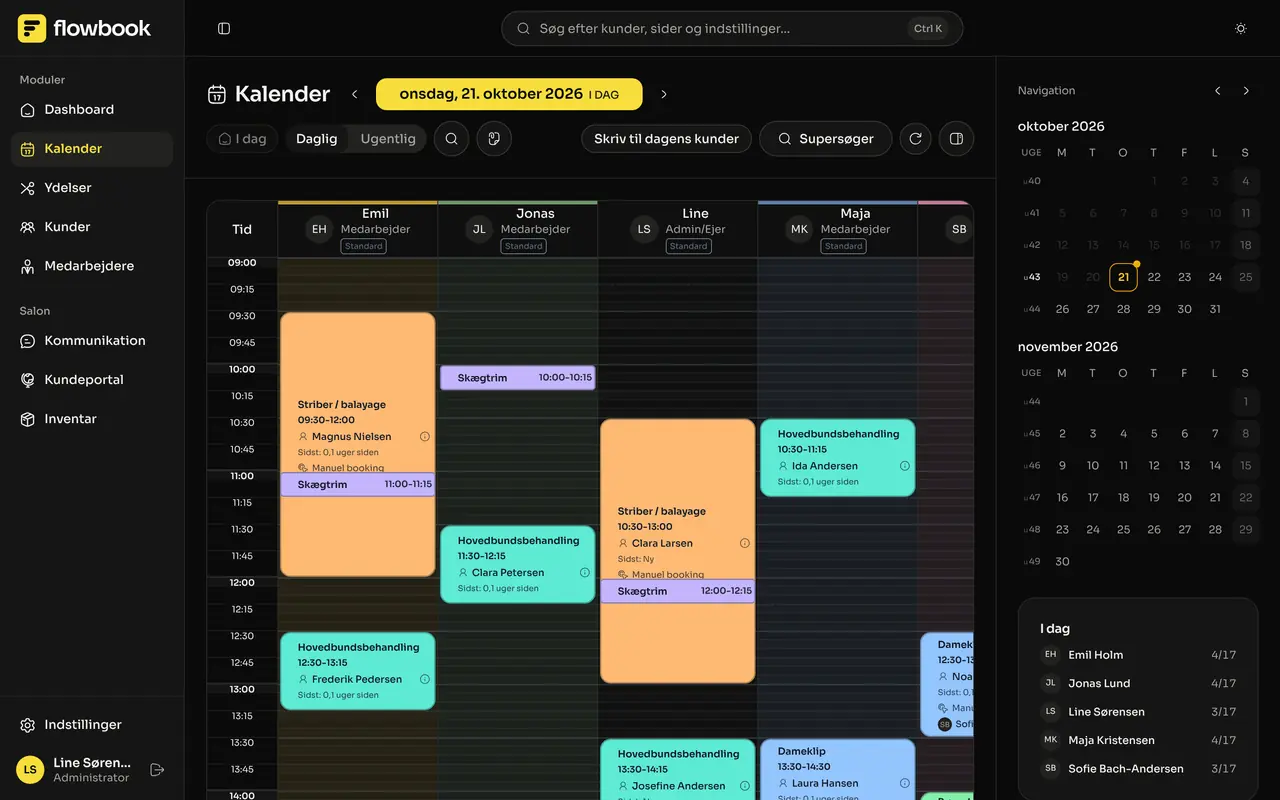
Task: Open Inventar section
Action: click(x=92, y=419)
